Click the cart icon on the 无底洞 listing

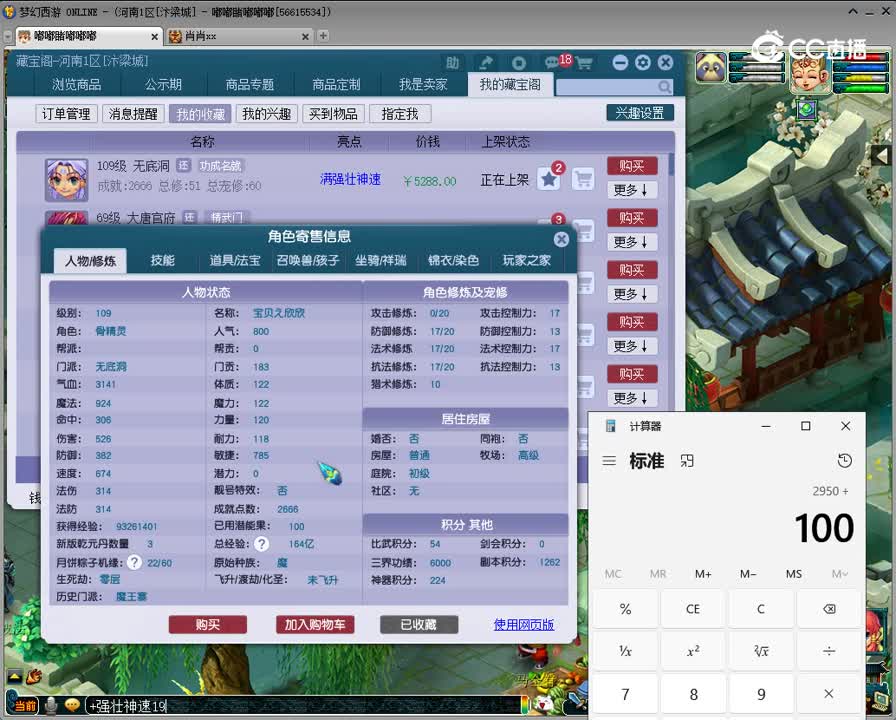pos(583,179)
